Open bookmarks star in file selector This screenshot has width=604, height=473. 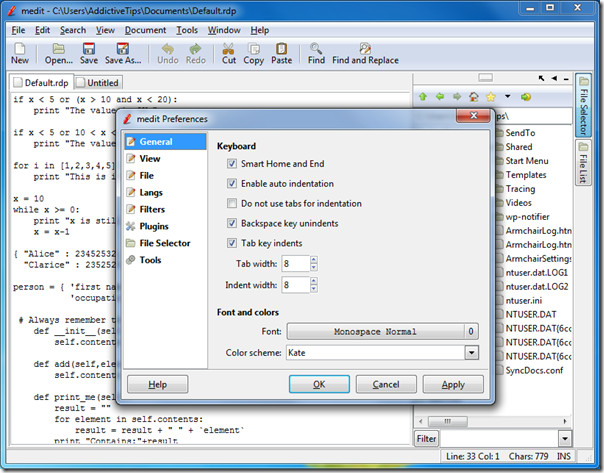pyautogui.click(x=491, y=97)
